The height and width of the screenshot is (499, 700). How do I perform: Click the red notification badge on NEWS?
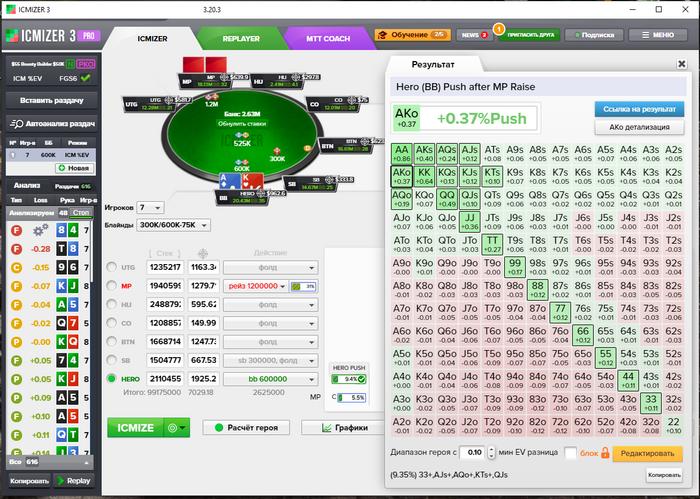point(484,35)
